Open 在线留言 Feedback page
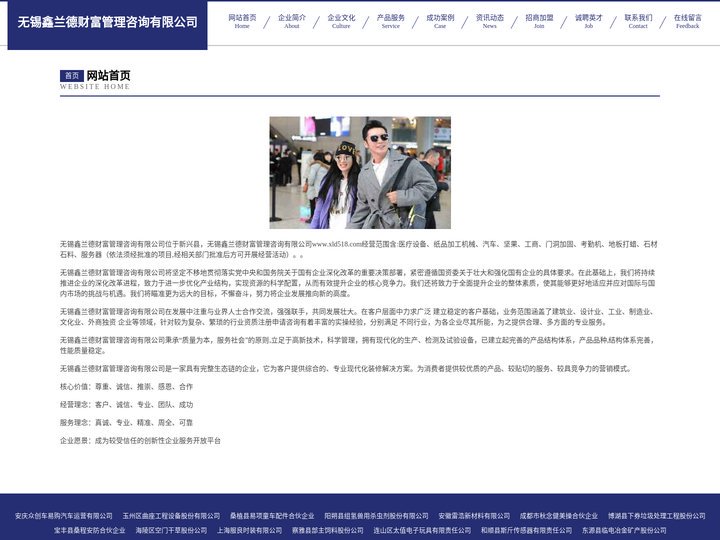720x540 pixels. point(687,21)
